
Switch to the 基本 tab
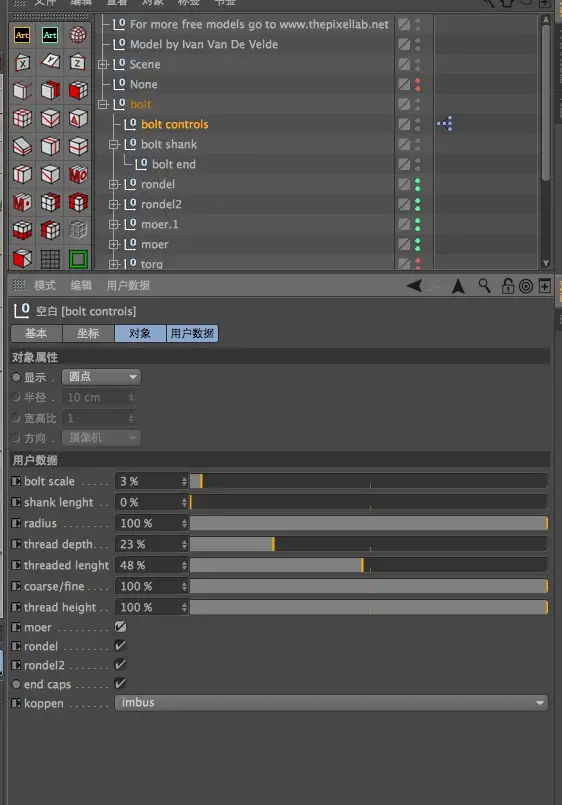[x=36, y=334]
